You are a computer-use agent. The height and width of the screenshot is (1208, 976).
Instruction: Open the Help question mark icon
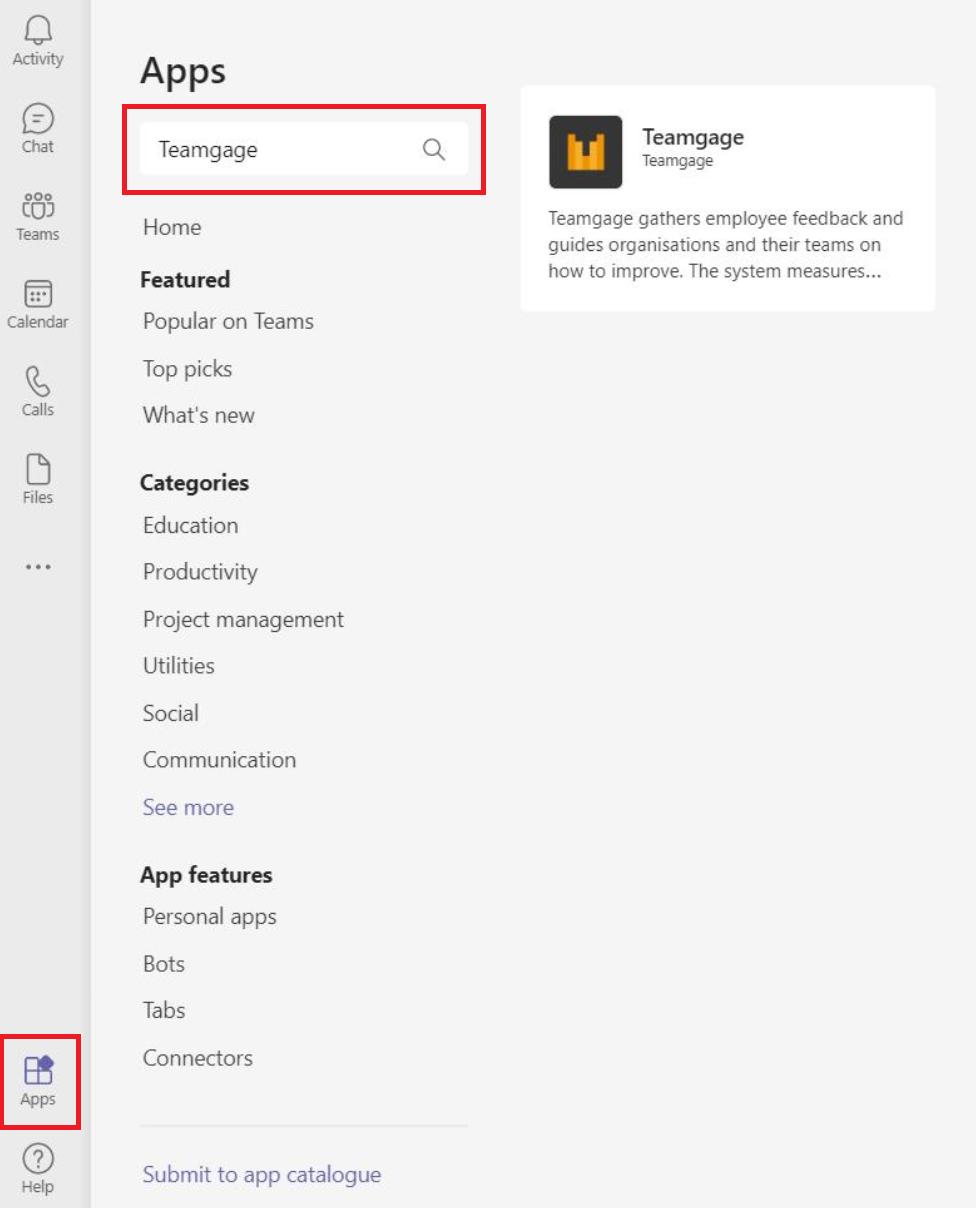(x=38, y=1159)
